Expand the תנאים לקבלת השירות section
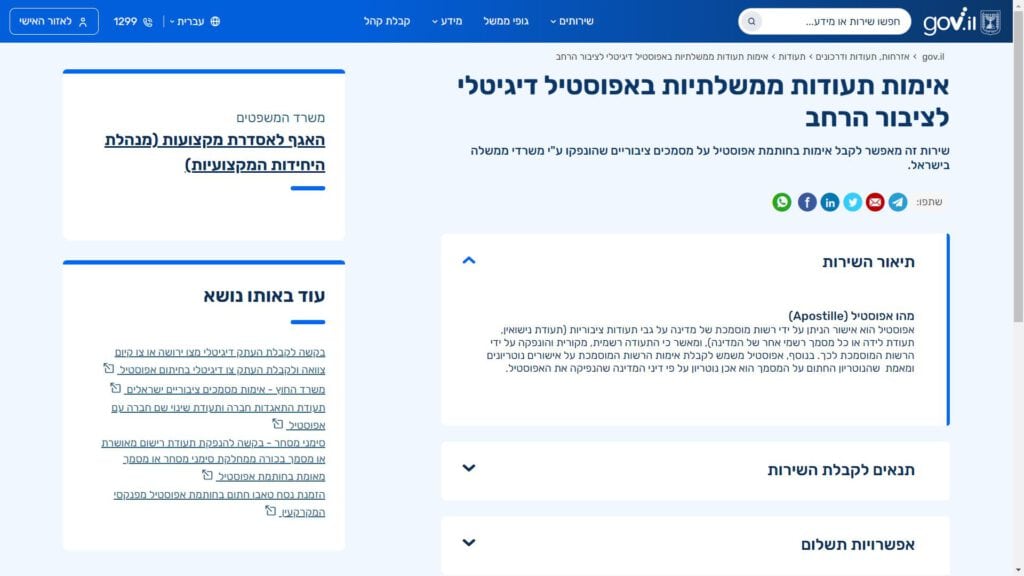 tap(469, 468)
